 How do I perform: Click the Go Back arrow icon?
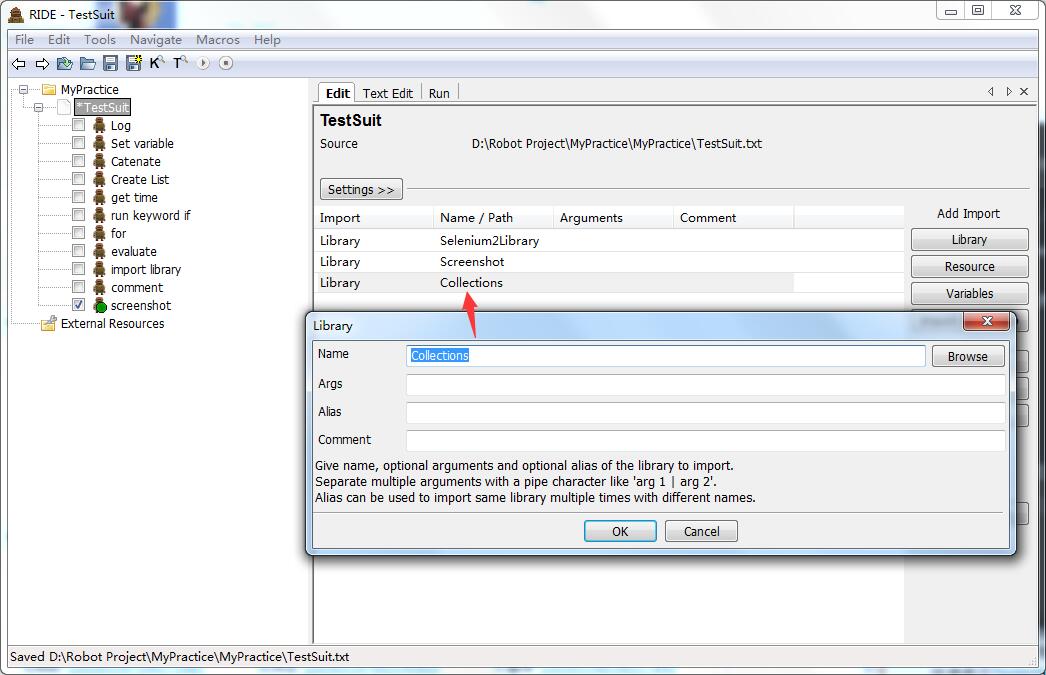coord(18,64)
